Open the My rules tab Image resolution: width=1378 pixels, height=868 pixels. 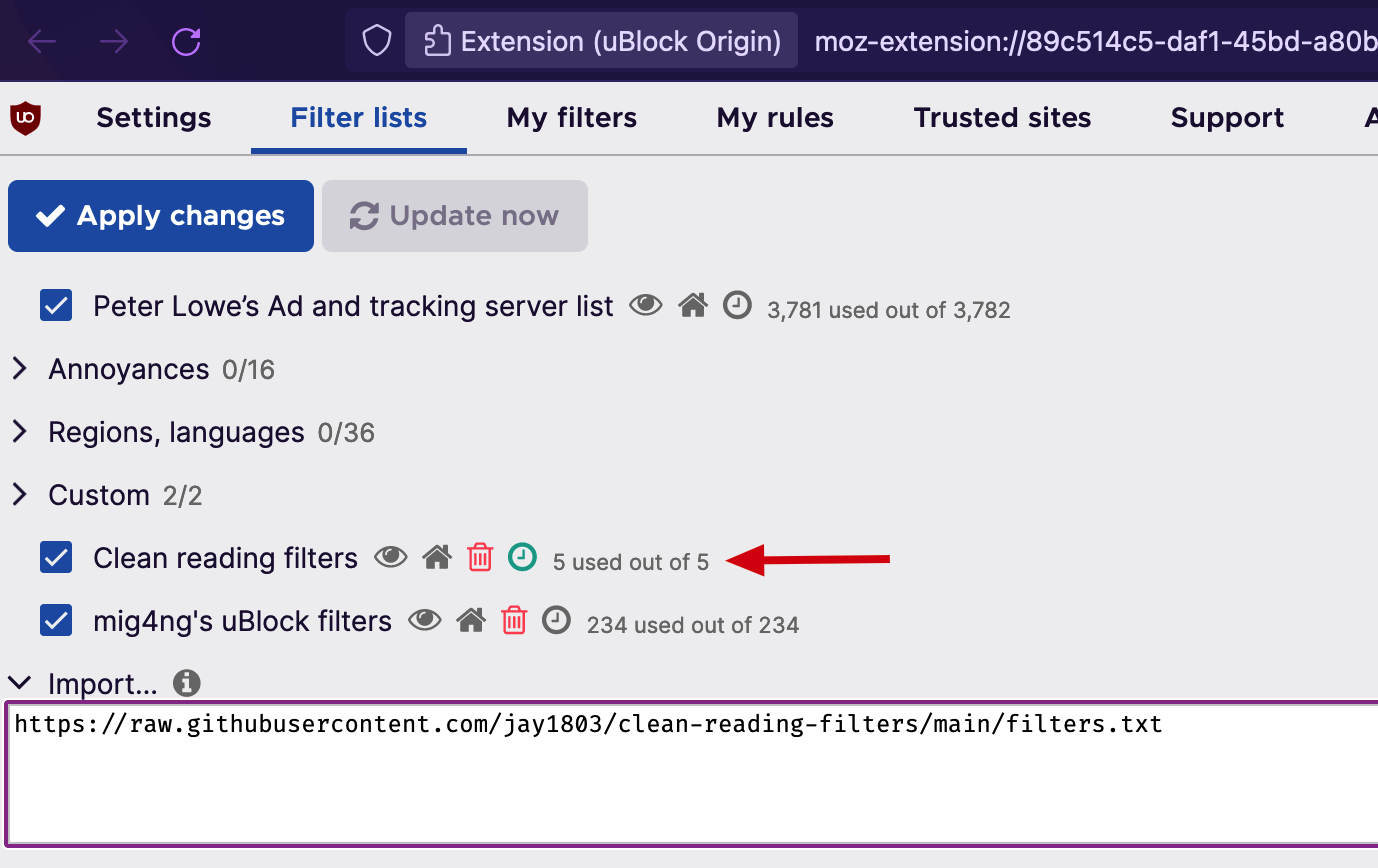click(775, 118)
